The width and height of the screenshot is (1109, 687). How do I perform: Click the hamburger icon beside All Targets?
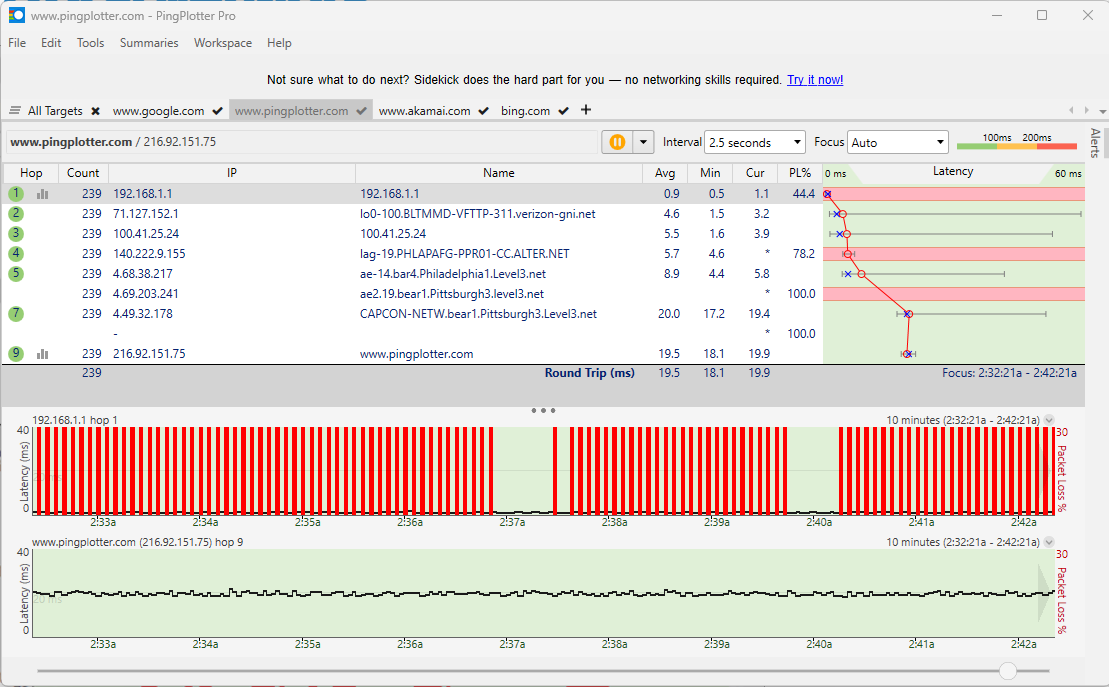[x=15, y=111]
